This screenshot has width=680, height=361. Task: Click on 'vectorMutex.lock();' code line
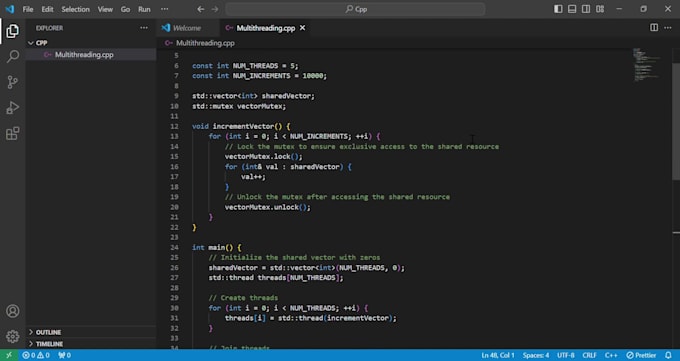[x=264, y=157]
